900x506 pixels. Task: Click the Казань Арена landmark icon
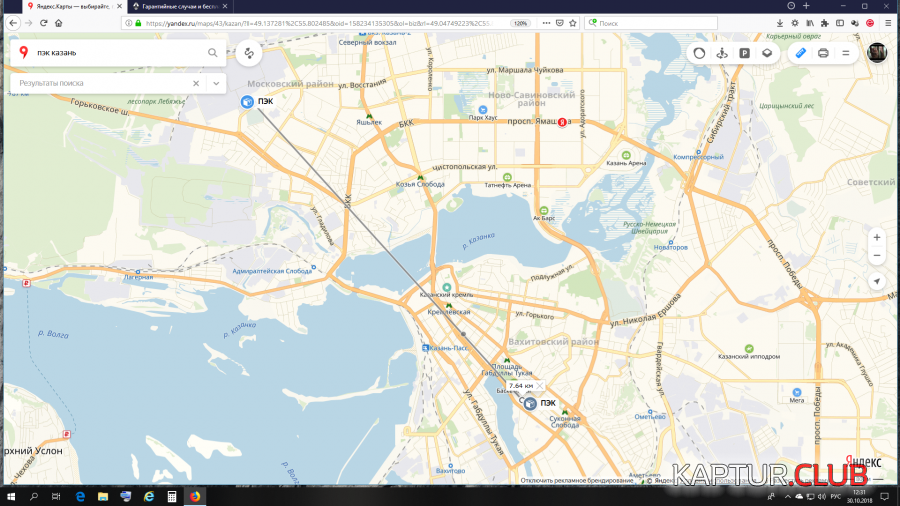(626, 155)
